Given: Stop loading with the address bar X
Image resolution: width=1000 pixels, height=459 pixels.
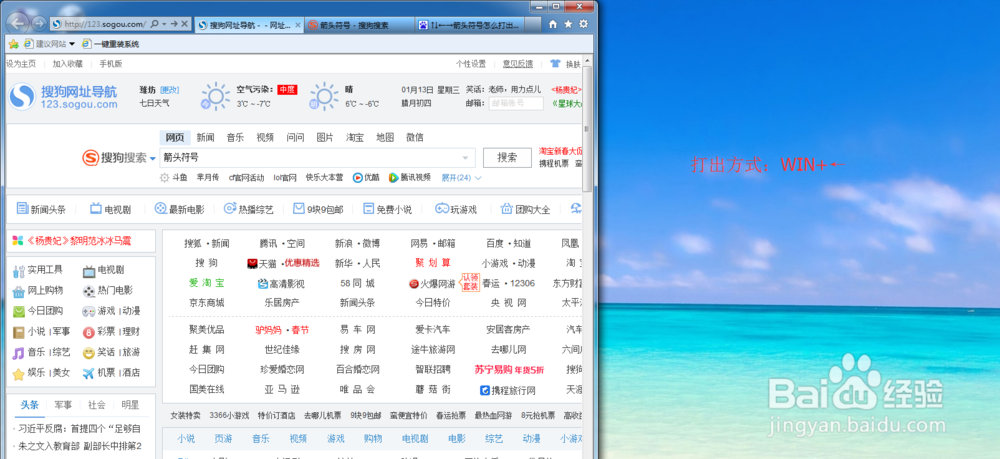Looking at the screenshot, I should pyautogui.click(x=184, y=24).
